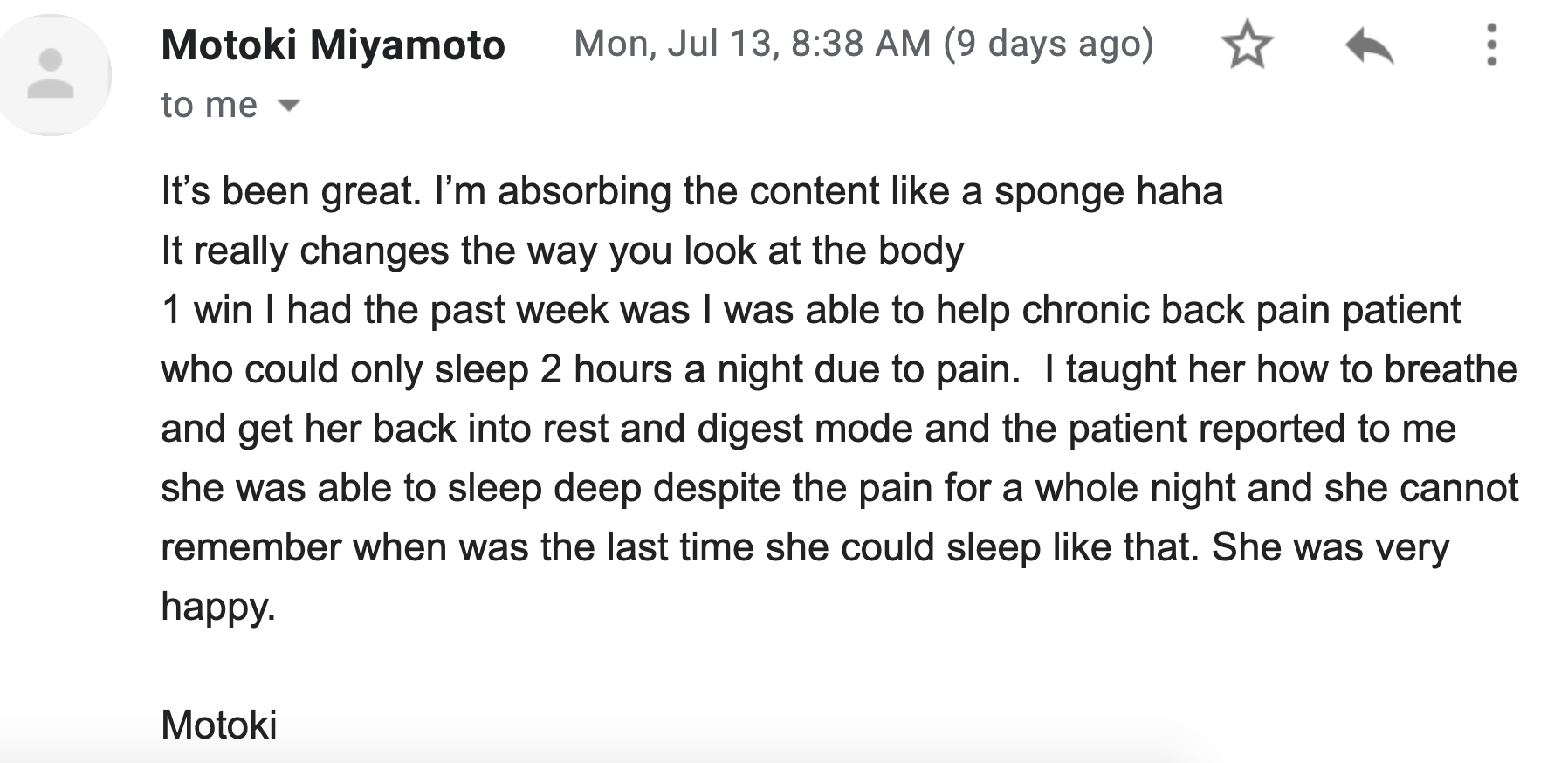This screenshot has width=1568, height=763.
Task: Click the sender's gray avatar picture
Action: click(52, 75)
